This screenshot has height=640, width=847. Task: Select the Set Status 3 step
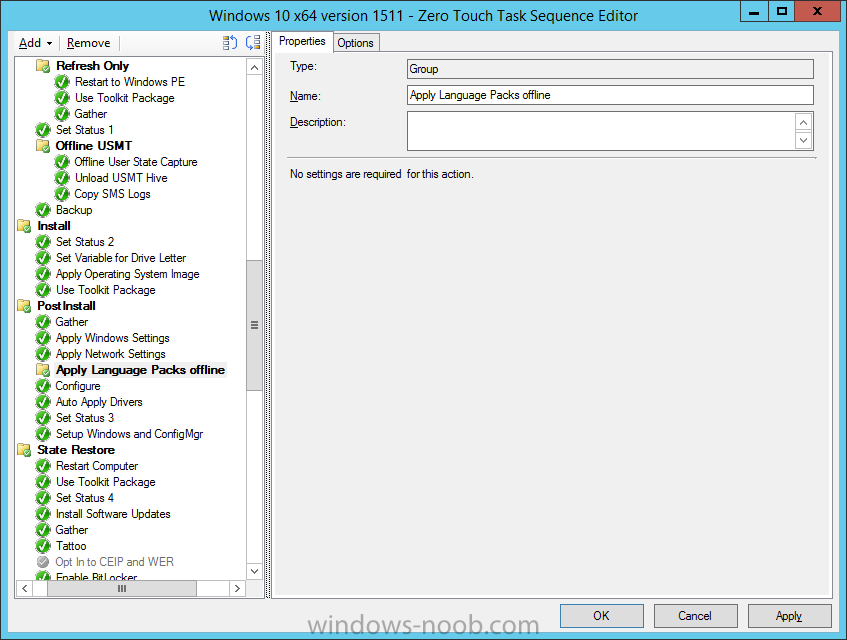click(85, 418)
